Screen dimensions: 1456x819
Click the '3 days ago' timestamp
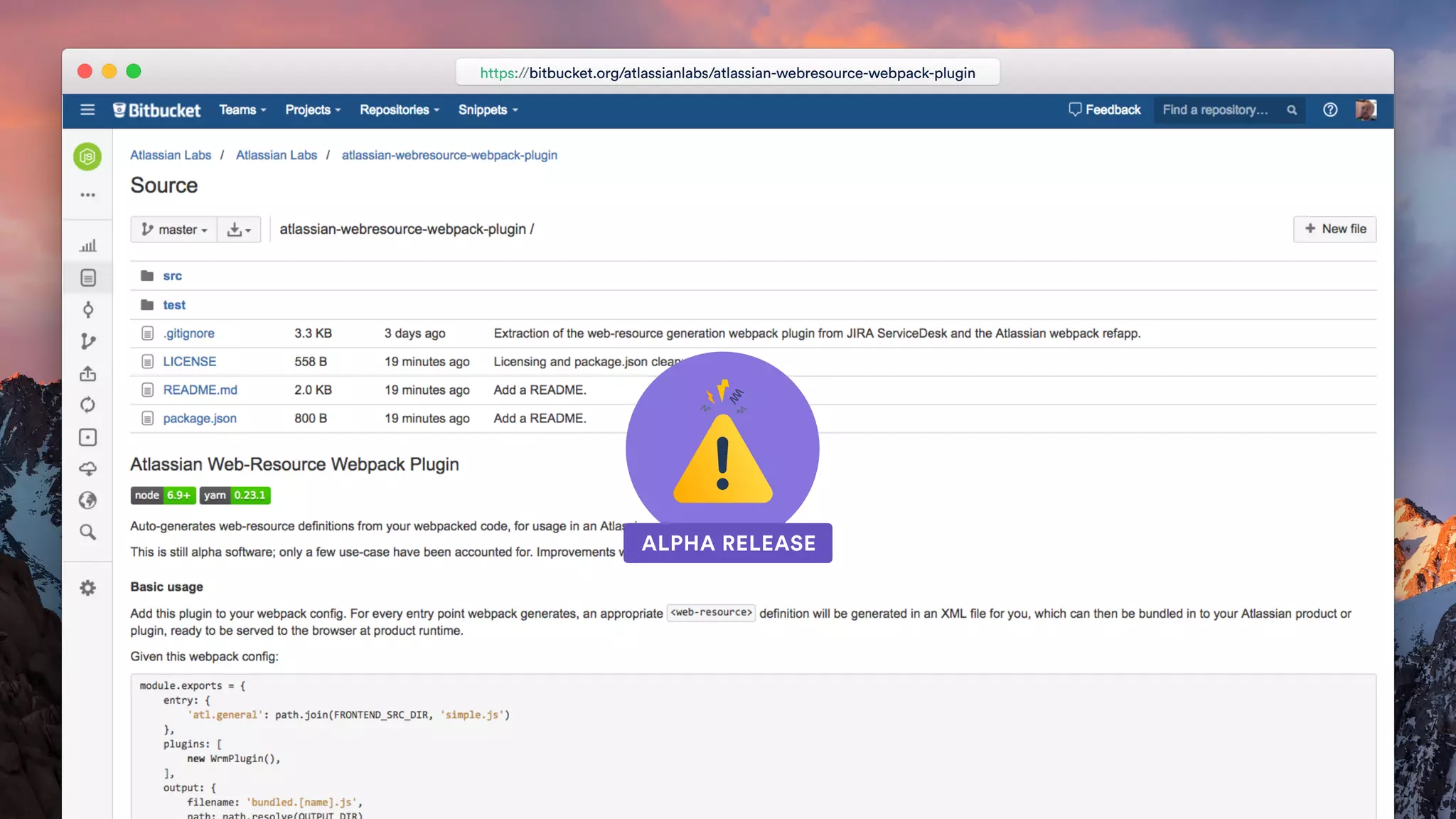[414, 333]
